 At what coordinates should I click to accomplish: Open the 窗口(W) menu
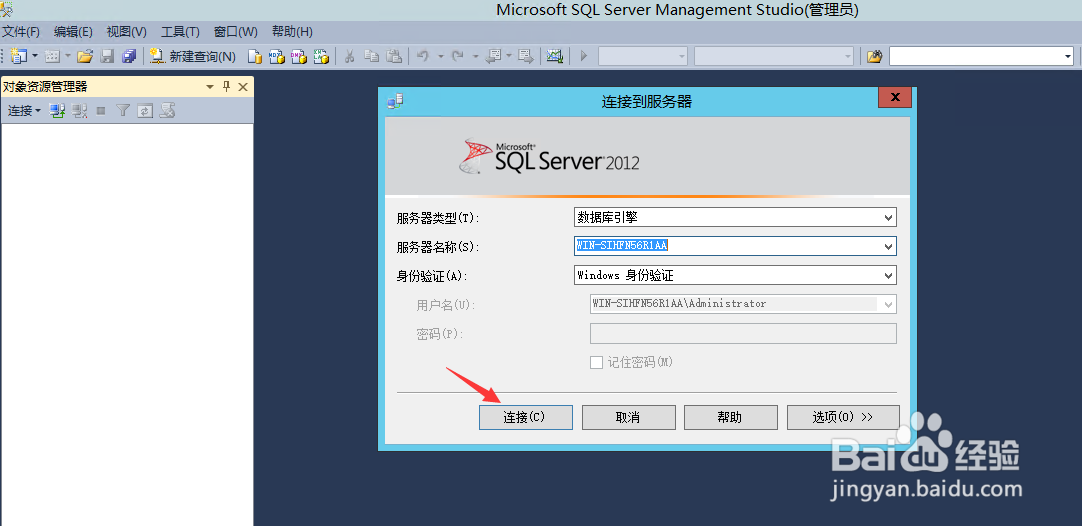[235, 32]
